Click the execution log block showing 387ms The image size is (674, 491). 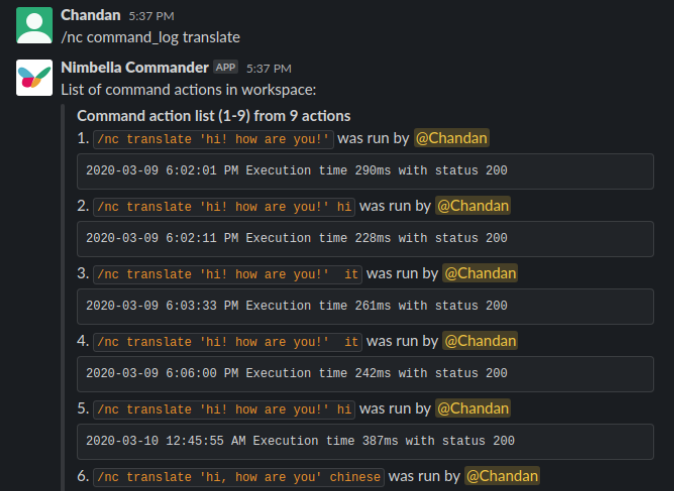coord(365,441)
